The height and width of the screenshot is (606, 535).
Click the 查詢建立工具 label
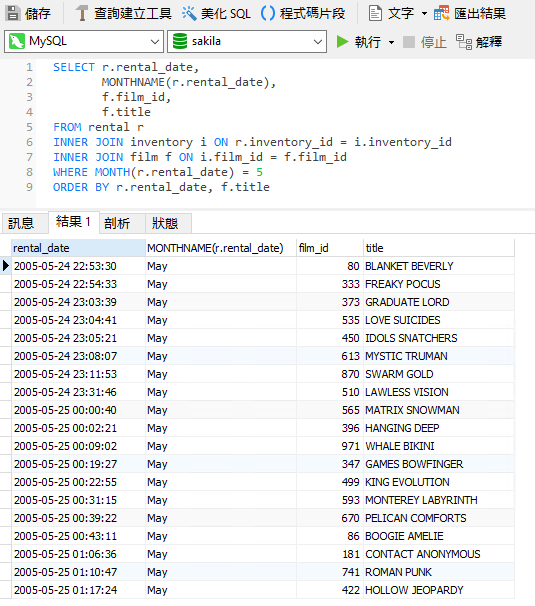pyautogui.click(x=133, y=14)
